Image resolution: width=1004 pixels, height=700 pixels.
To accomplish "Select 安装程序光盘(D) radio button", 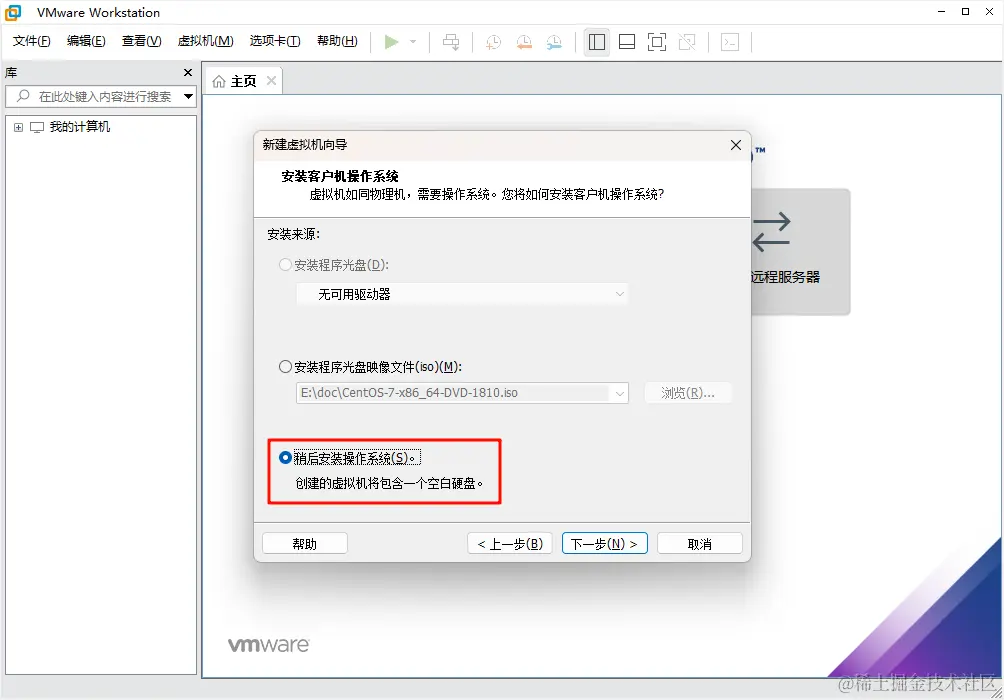I will (285, 265).
